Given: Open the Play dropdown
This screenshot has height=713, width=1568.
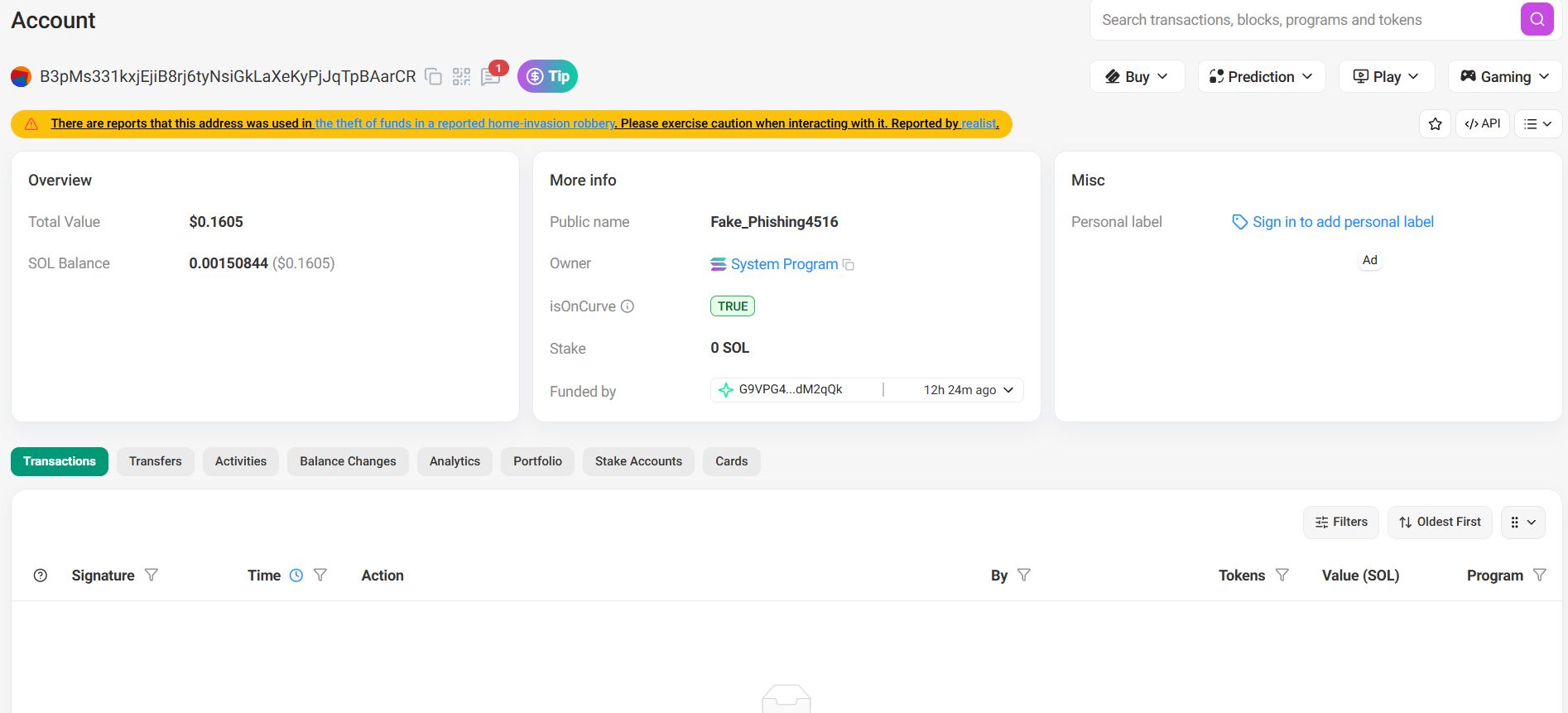Looking at the screenshot, I should click(x=1387, y=76).
